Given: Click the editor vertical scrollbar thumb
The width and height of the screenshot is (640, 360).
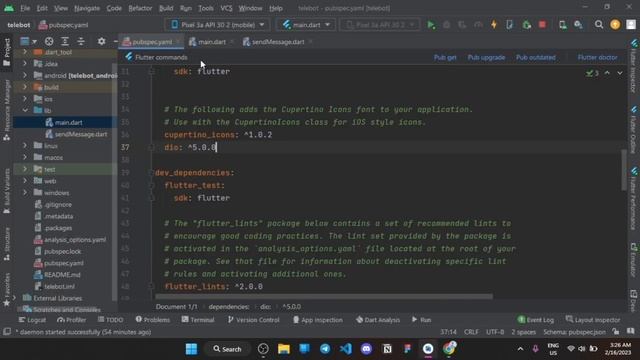Looking at the screenshot, I should pos(624,170).
